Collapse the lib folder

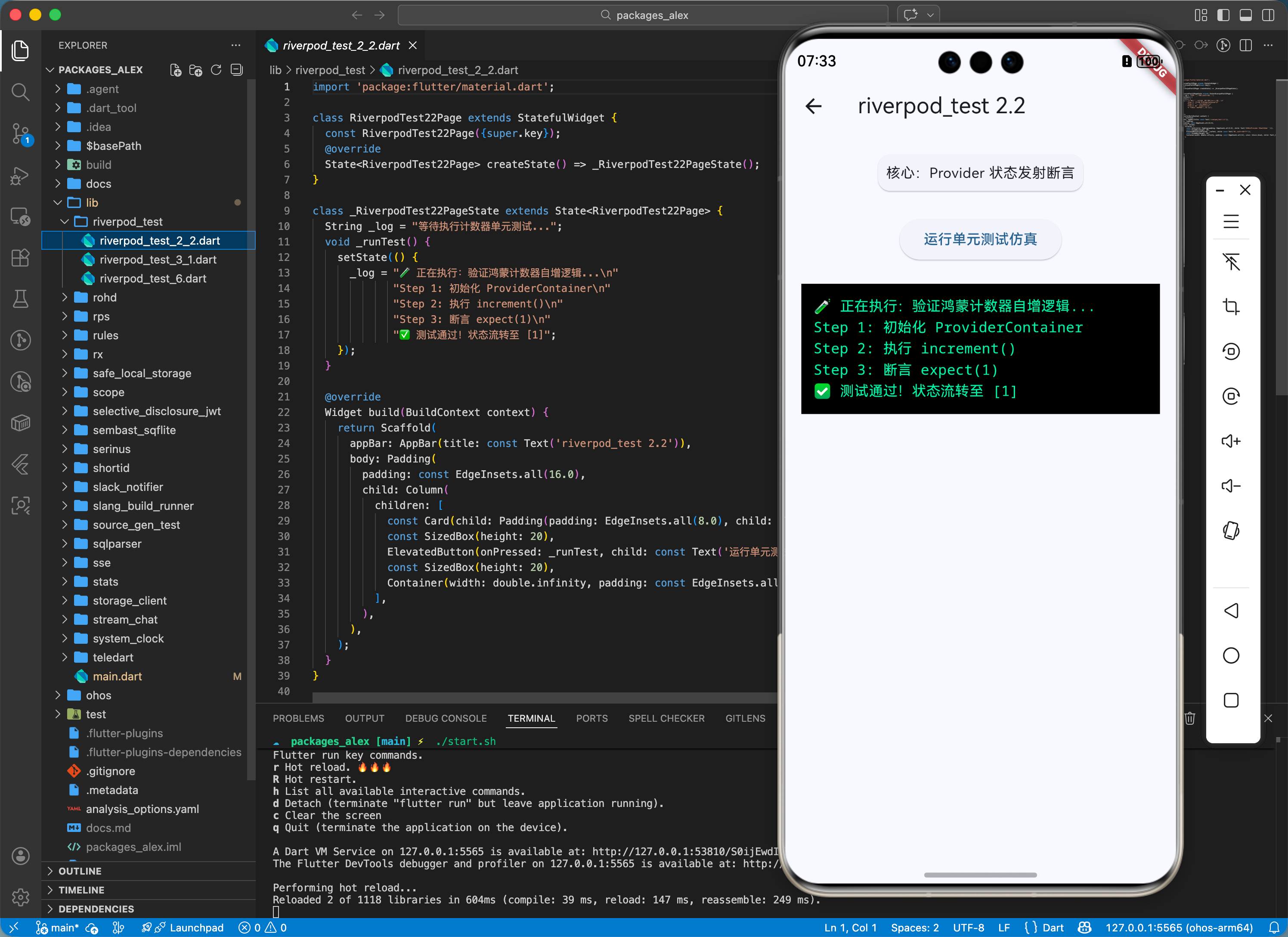pyautogui.click(x=92, y=202)
